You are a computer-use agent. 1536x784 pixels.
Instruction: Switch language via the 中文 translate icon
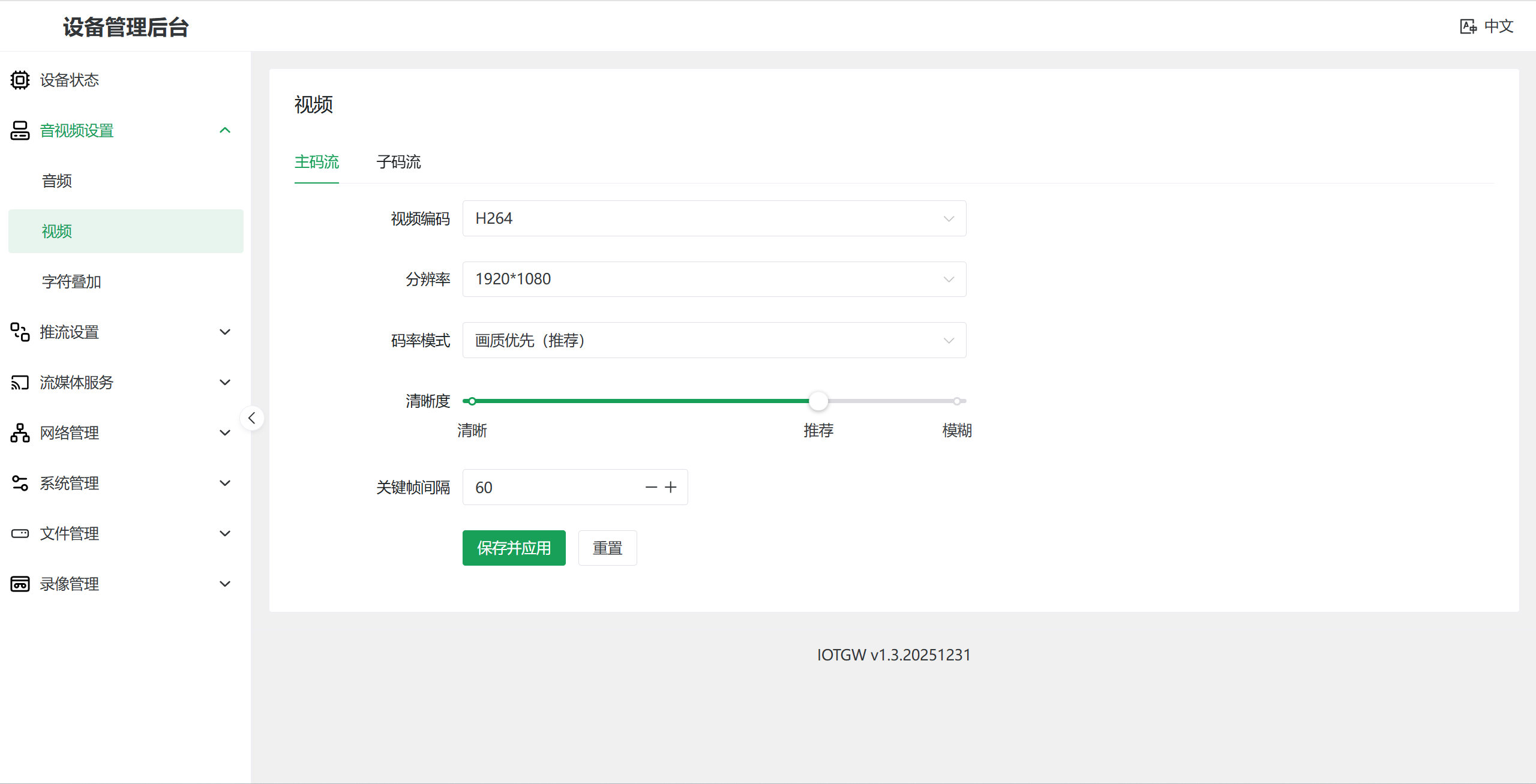1468,26
